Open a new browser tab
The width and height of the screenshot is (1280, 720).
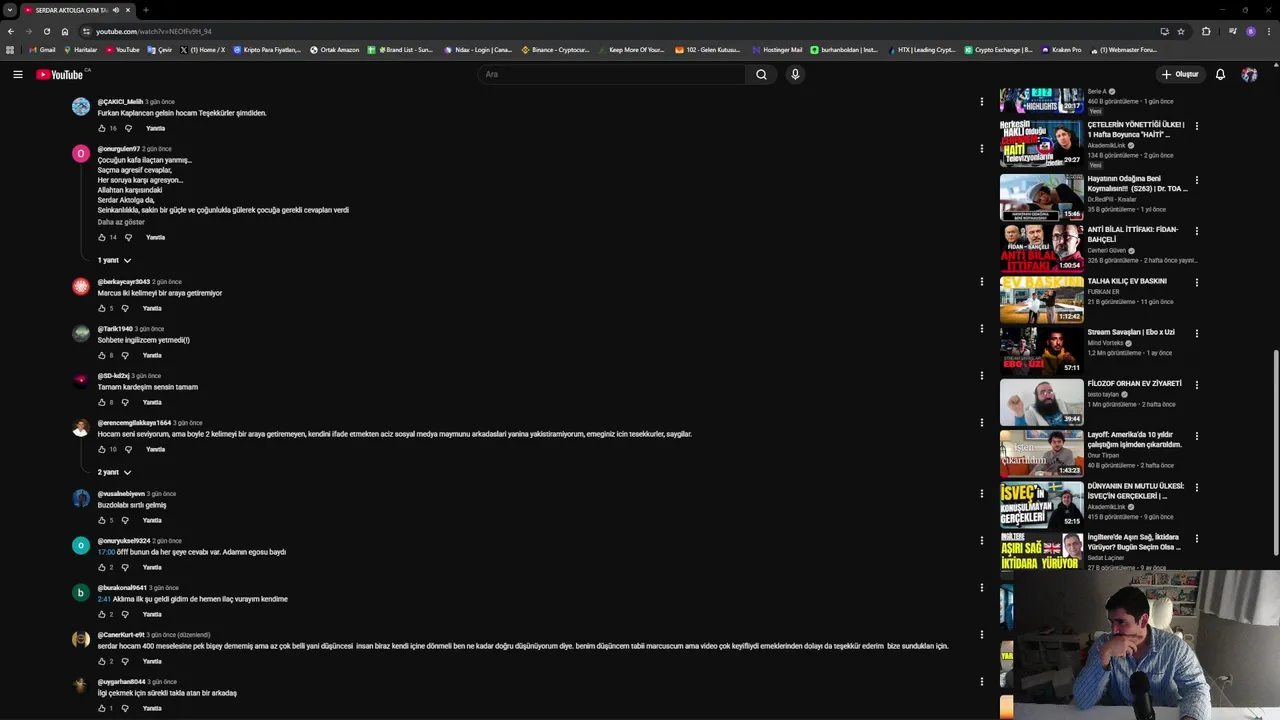coord(145,10)
